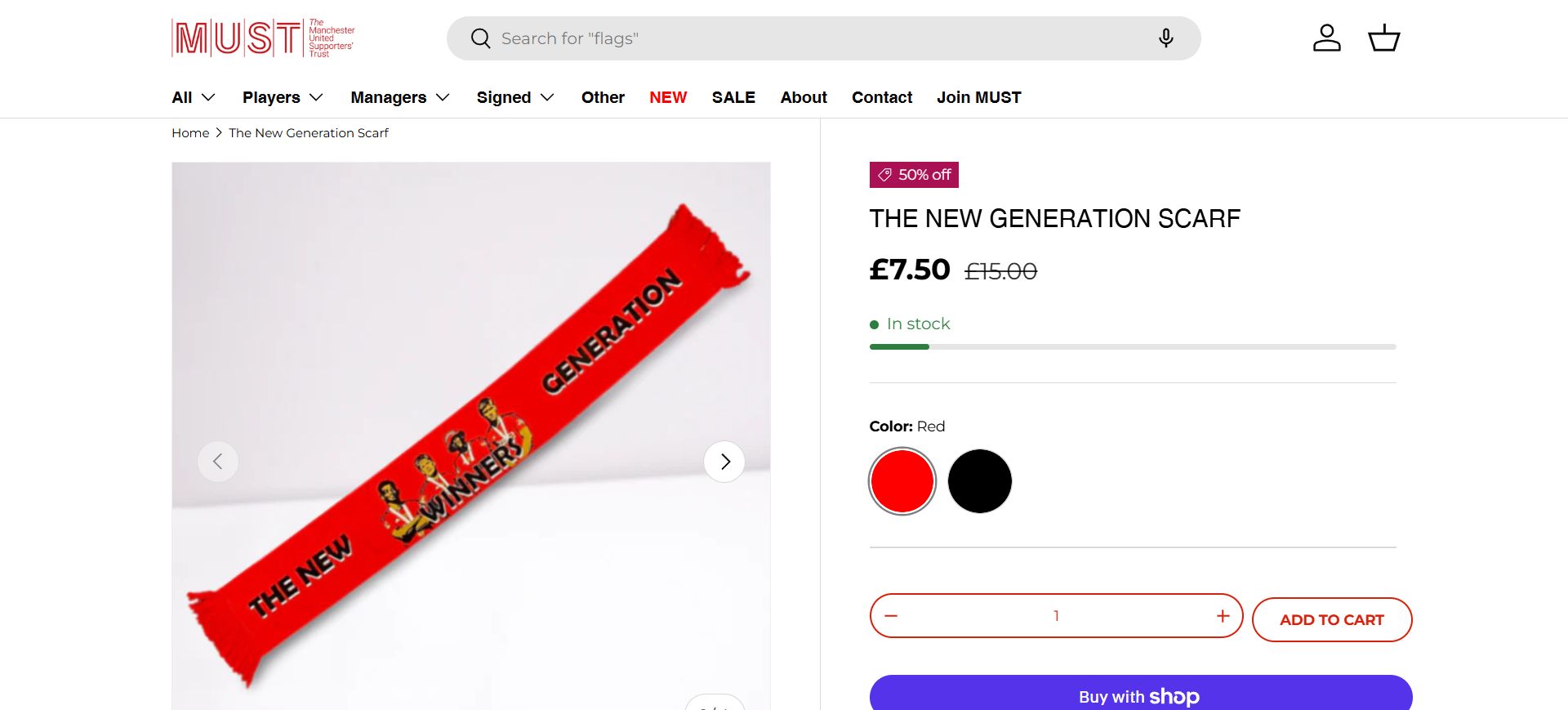Go to the SALE page
This screenshot has height=710, width=1568.
[733, 97]
